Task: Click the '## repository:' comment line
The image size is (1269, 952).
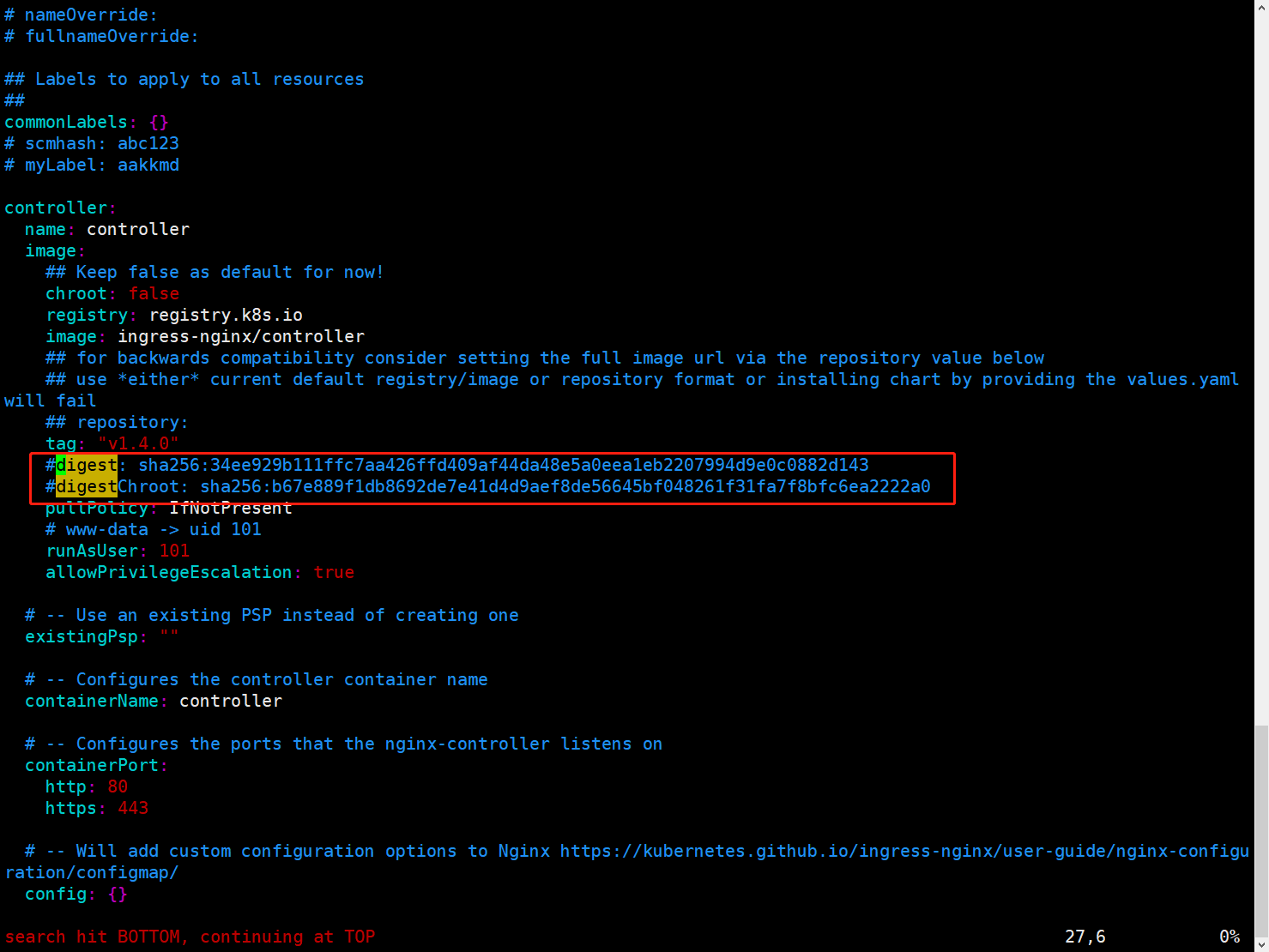Action: [117, 422]
